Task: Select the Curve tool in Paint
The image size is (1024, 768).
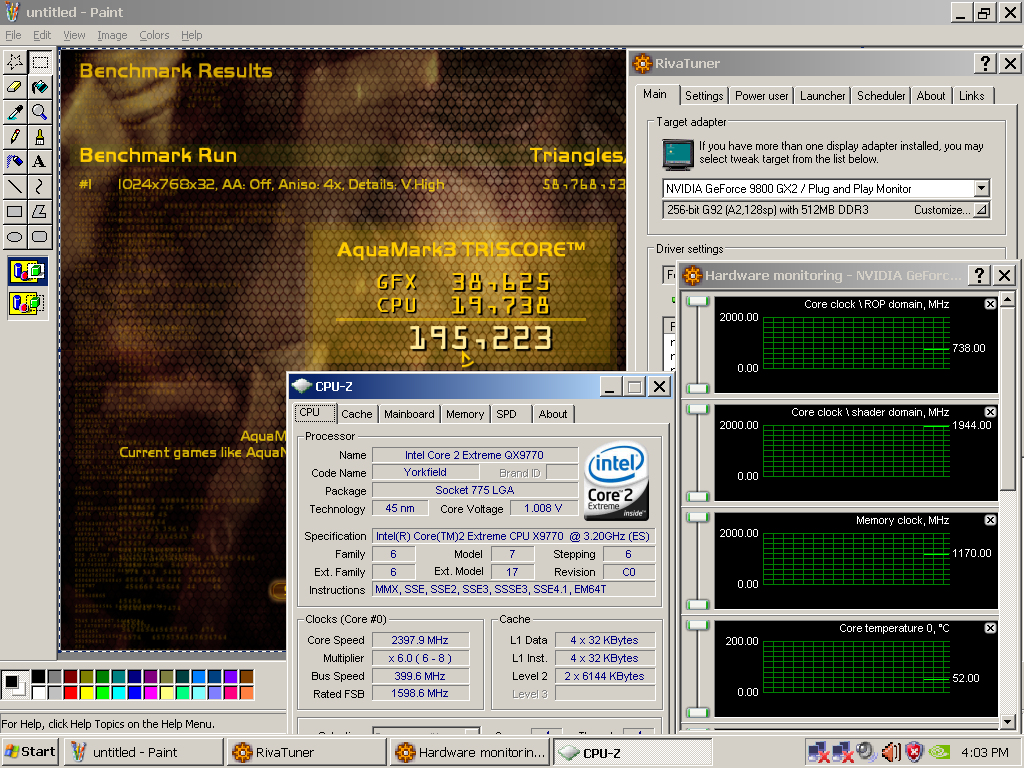Action: click(40, 187)
